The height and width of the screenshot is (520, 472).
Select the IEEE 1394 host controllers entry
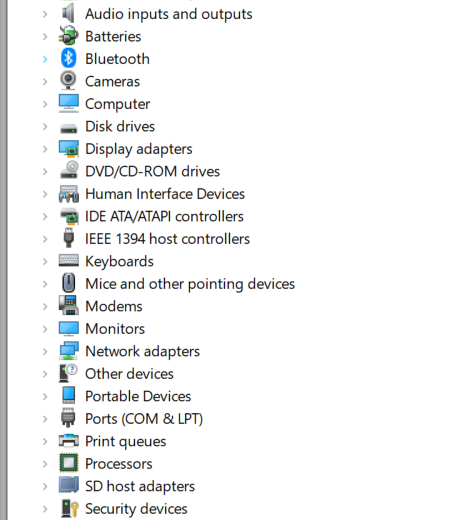pos(167,239)
